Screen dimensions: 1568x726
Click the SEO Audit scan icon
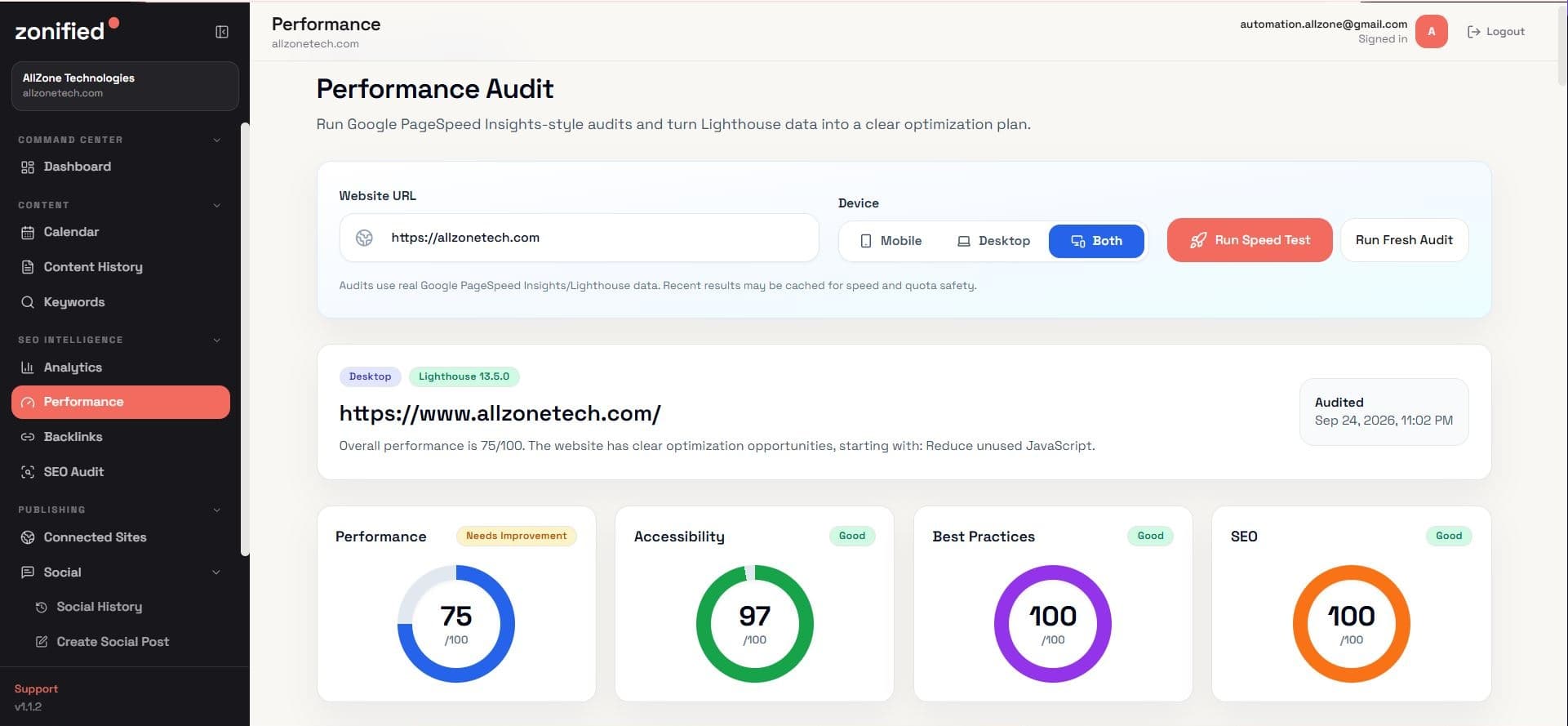[x=28, y=472]
